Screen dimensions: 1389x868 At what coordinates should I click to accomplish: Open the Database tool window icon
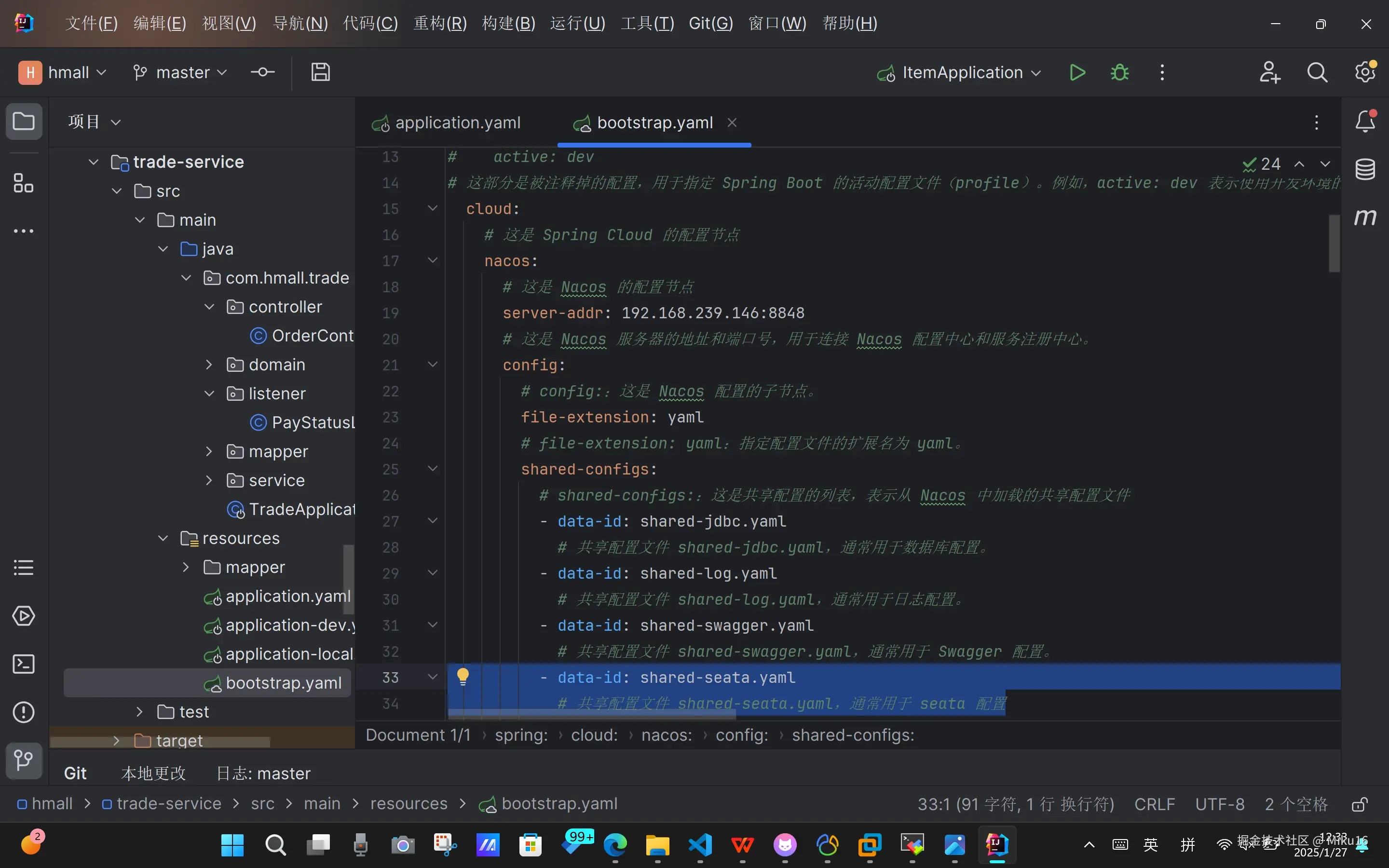(x=1365, y=169)
